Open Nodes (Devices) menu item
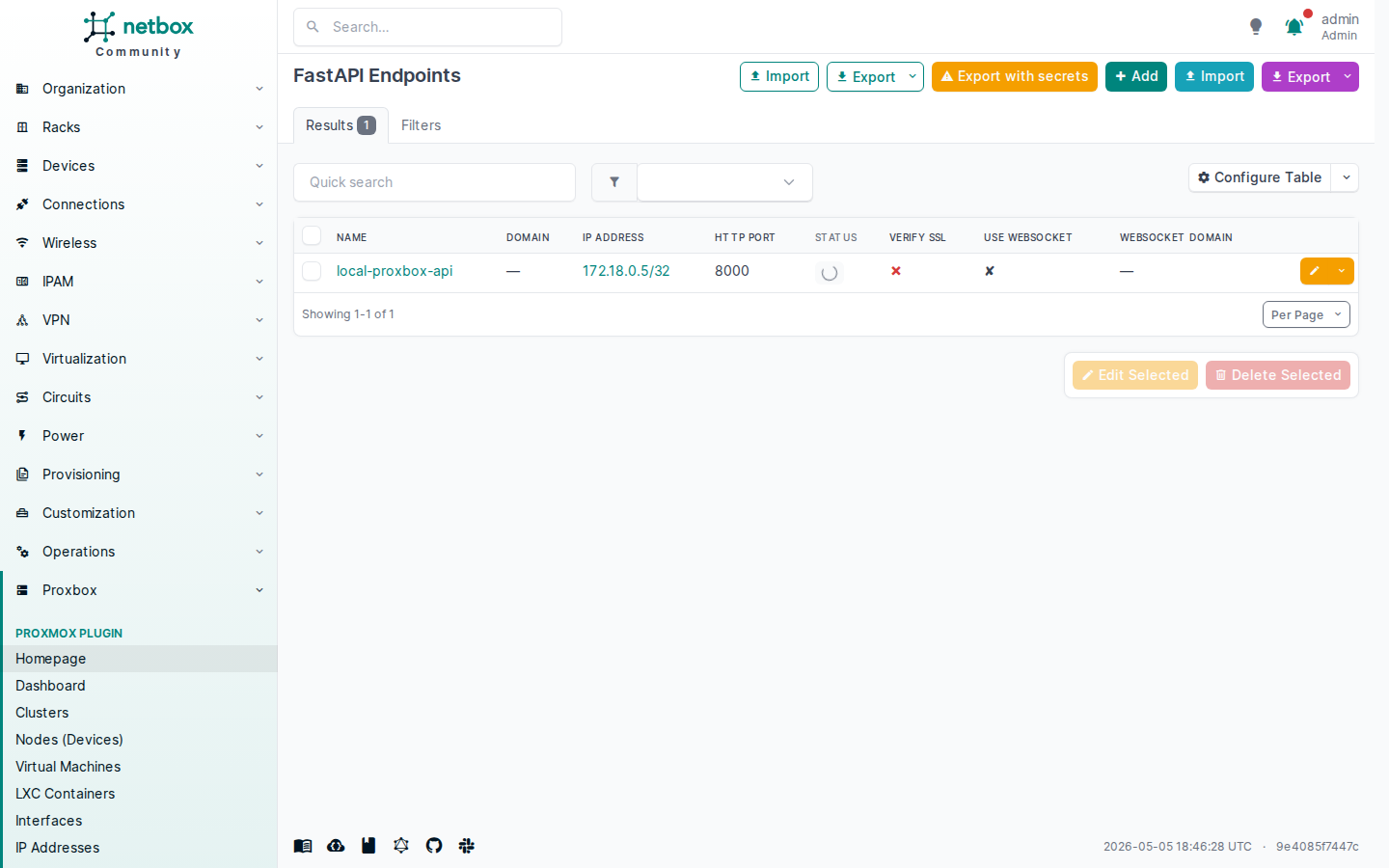The width and height of the screenshot is (1389, 868). point(139,740)
